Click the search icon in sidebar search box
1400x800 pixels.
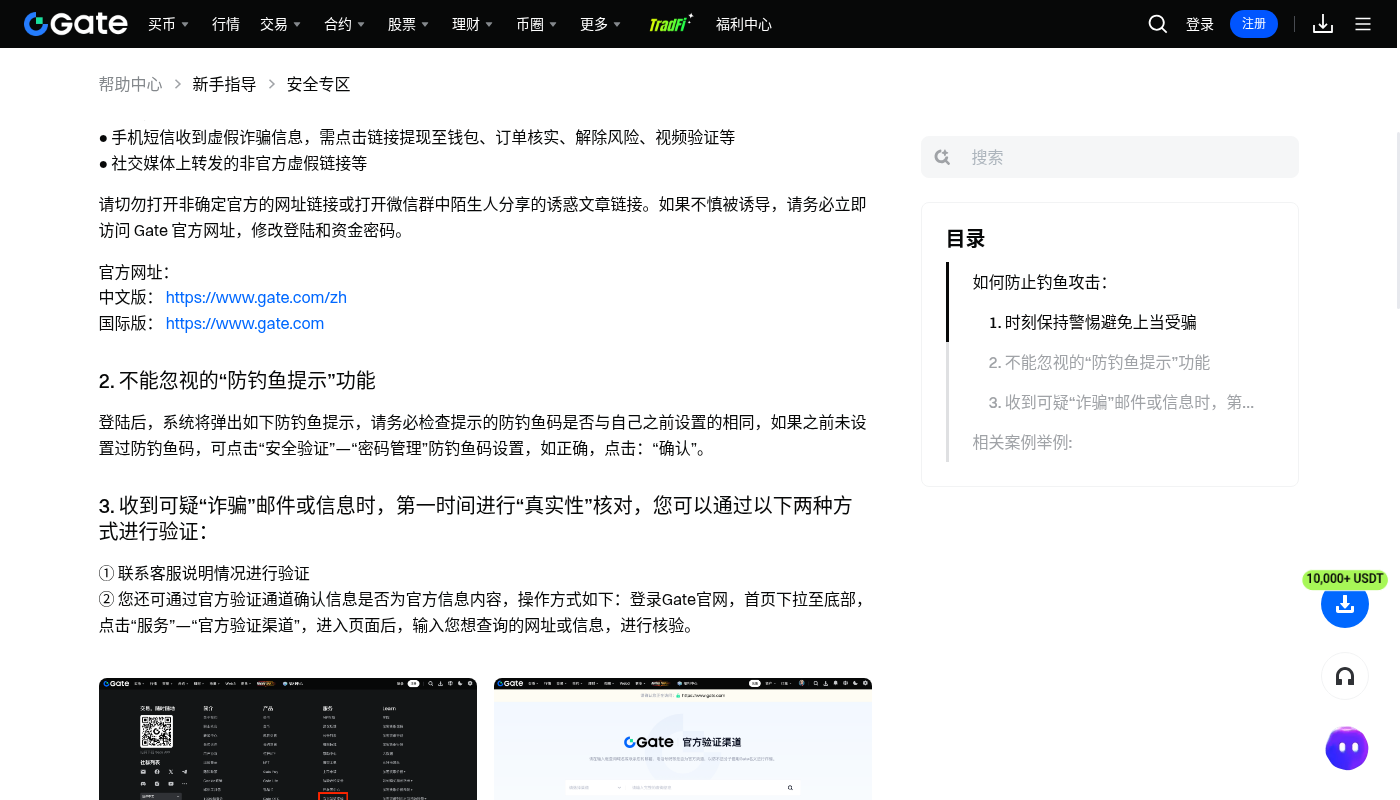click(942, 157)
